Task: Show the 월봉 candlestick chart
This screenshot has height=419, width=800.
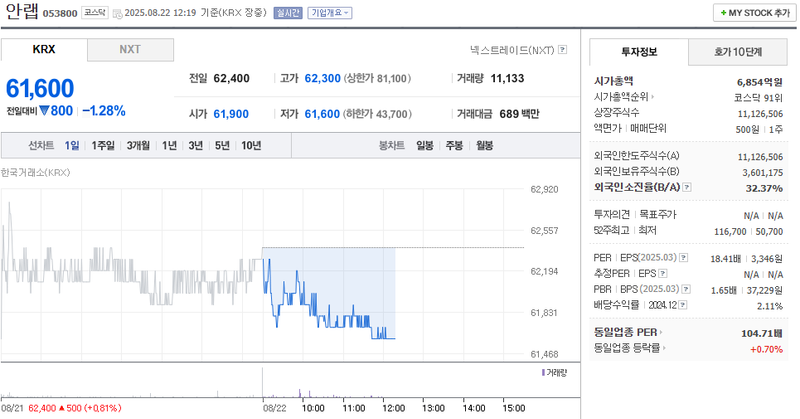Action: [484, 145]
